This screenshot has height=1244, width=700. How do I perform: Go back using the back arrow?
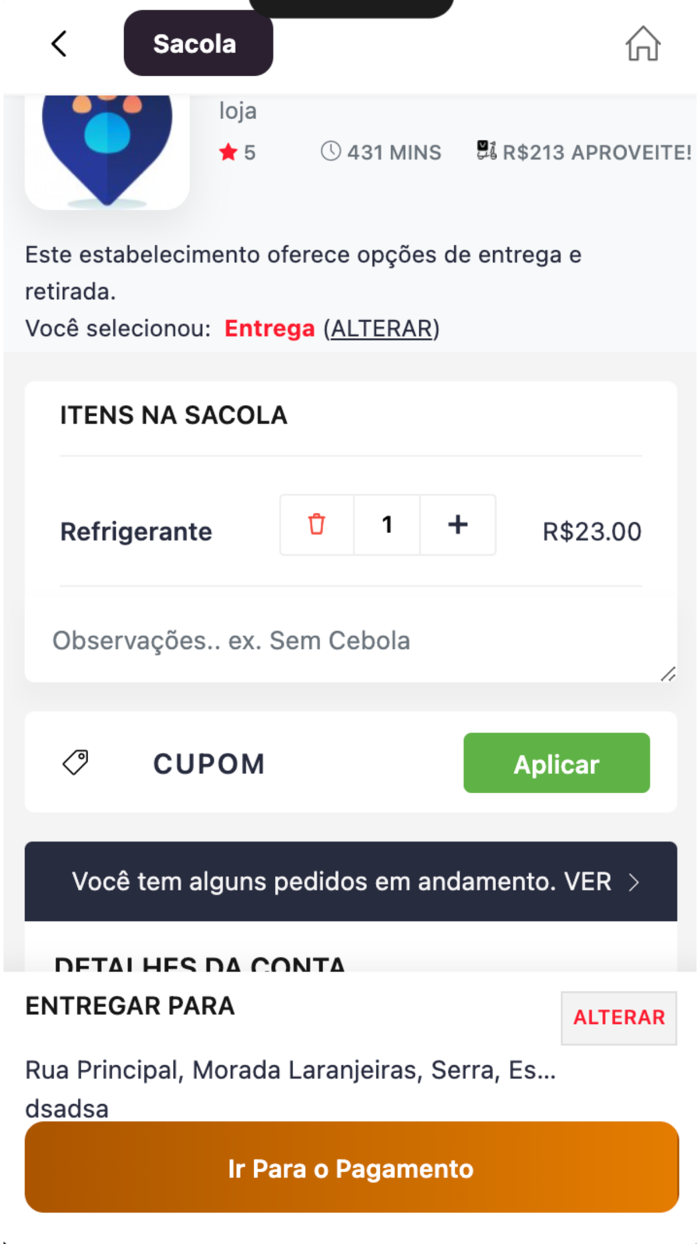(x=58, y=44)
